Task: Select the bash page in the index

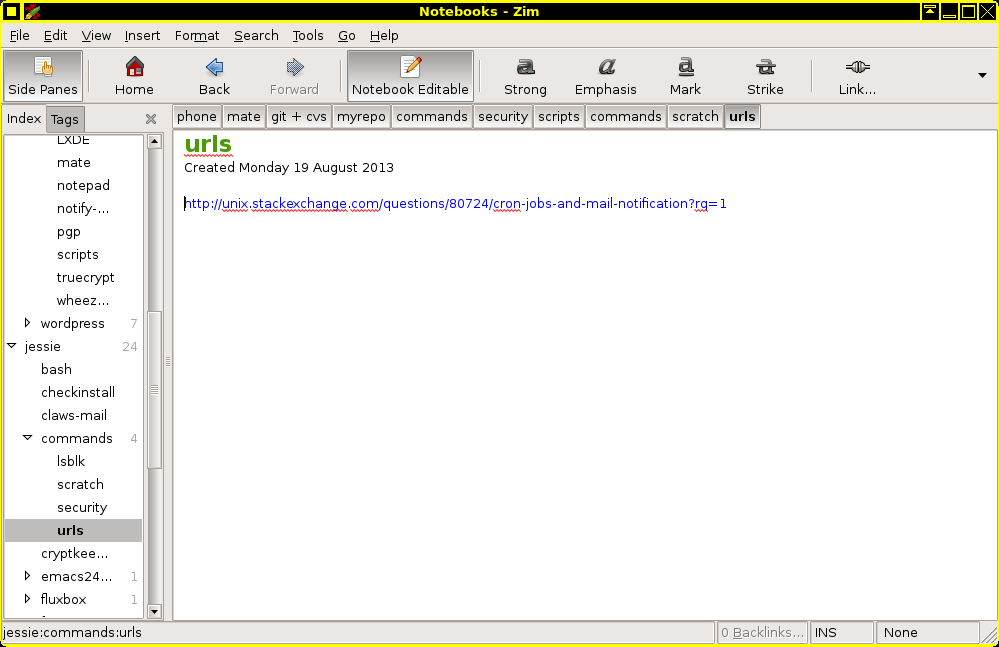Action: (x=56, y=369)
